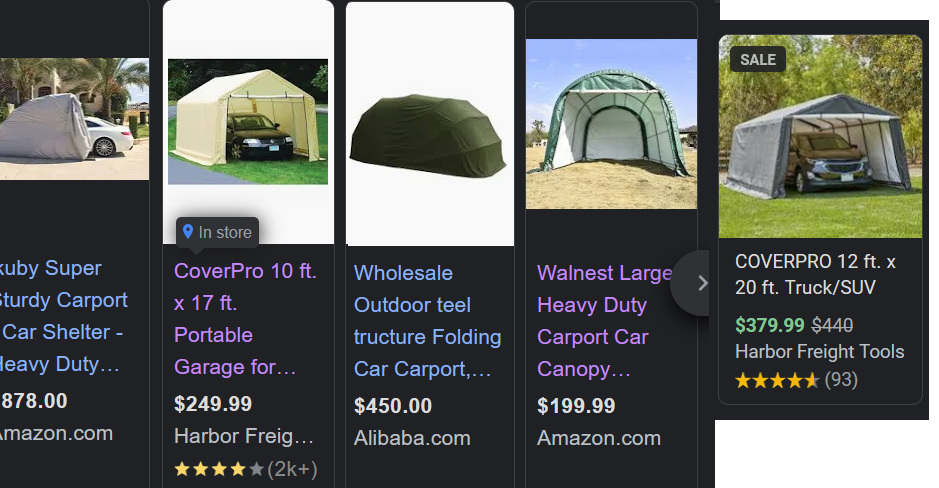The height and width of the screenshot is (488, 939).
Task: Select the COVERPRO 12 ft. x 20 ft. title
Action: (815, 274)
